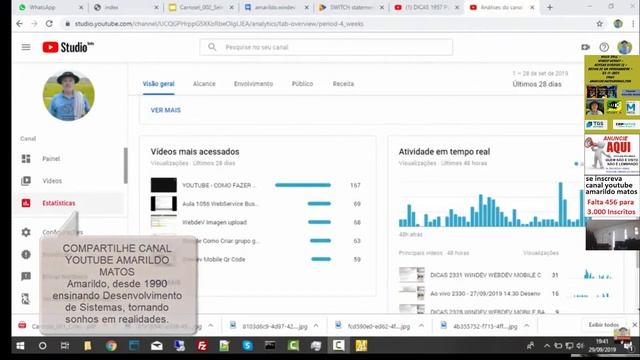Click the search box Pesquise no seu canal
The height and width of the screenshot is (360, 640).
tap(326, 47)
